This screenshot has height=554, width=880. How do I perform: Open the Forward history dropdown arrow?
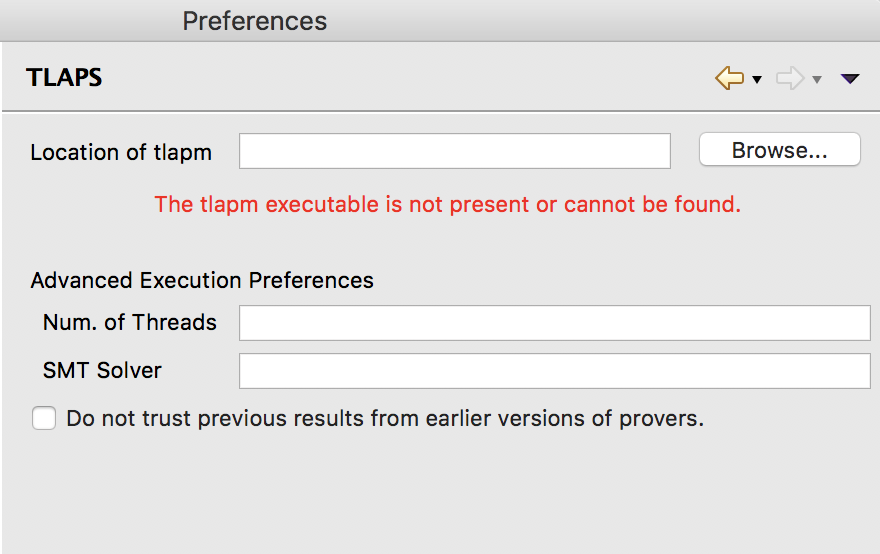coord(817,80)
